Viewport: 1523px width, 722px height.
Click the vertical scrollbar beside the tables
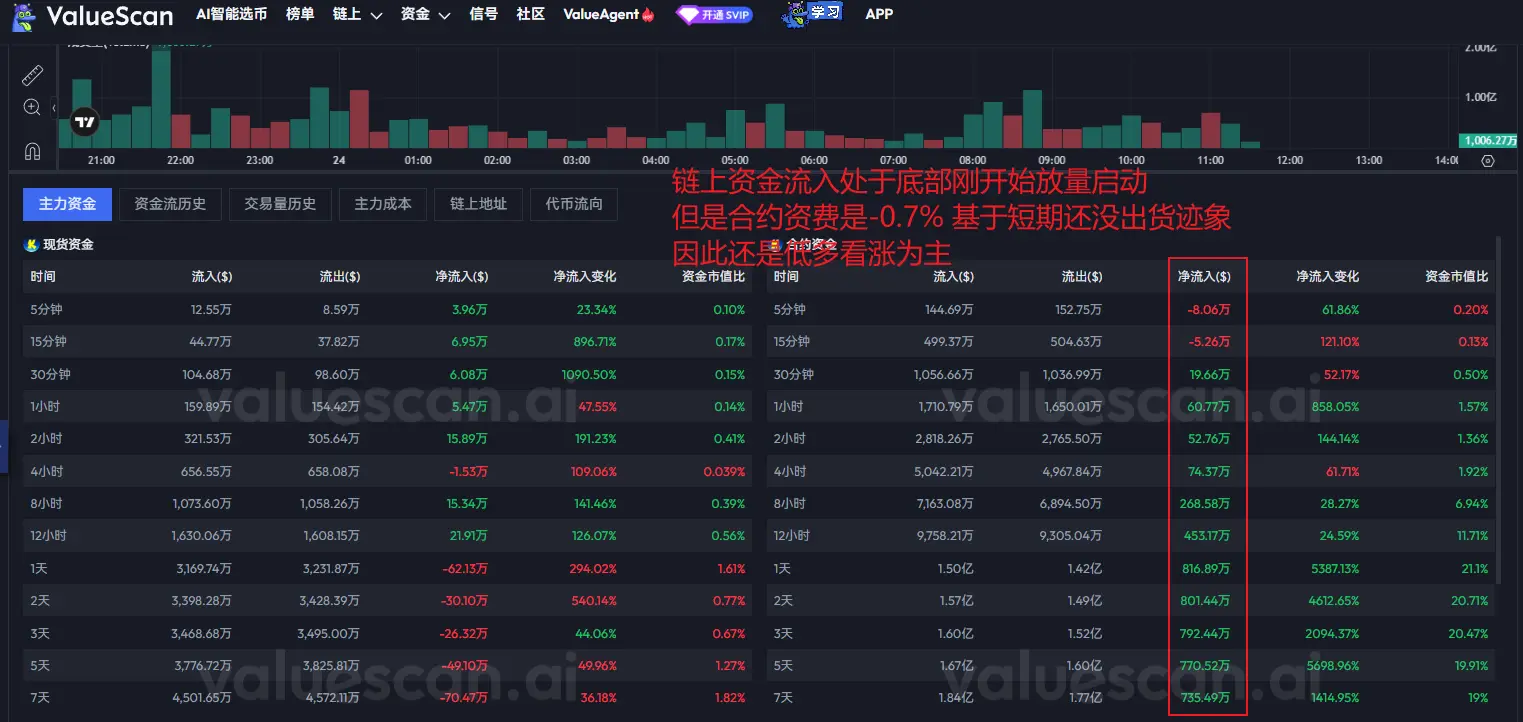coord(1497,410)
